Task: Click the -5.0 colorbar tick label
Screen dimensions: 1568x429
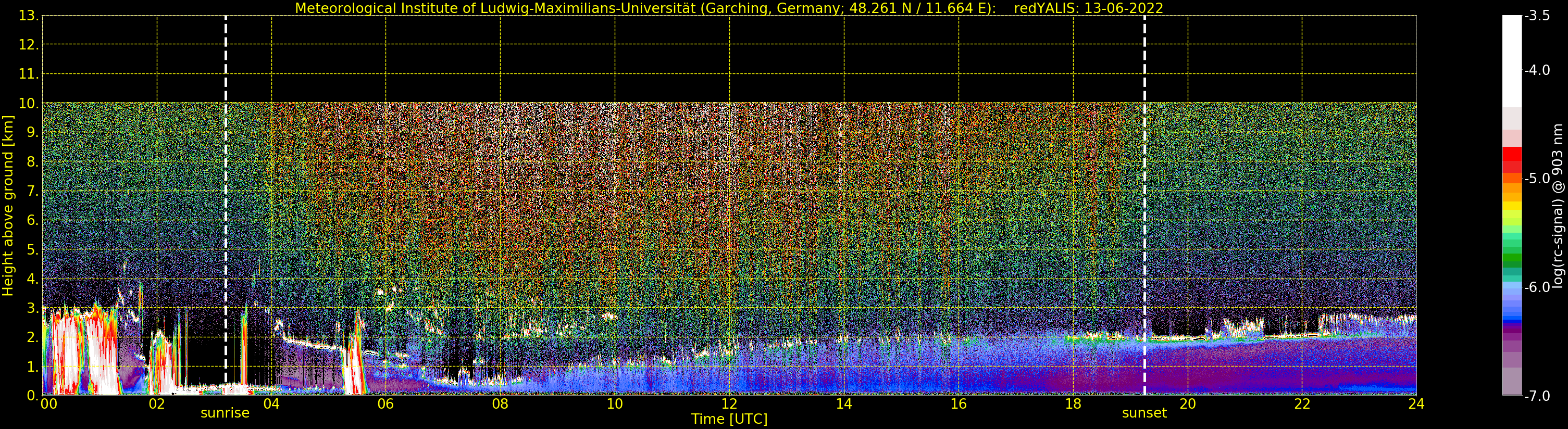Action: pyautogui.click(x=1537, y=179)
